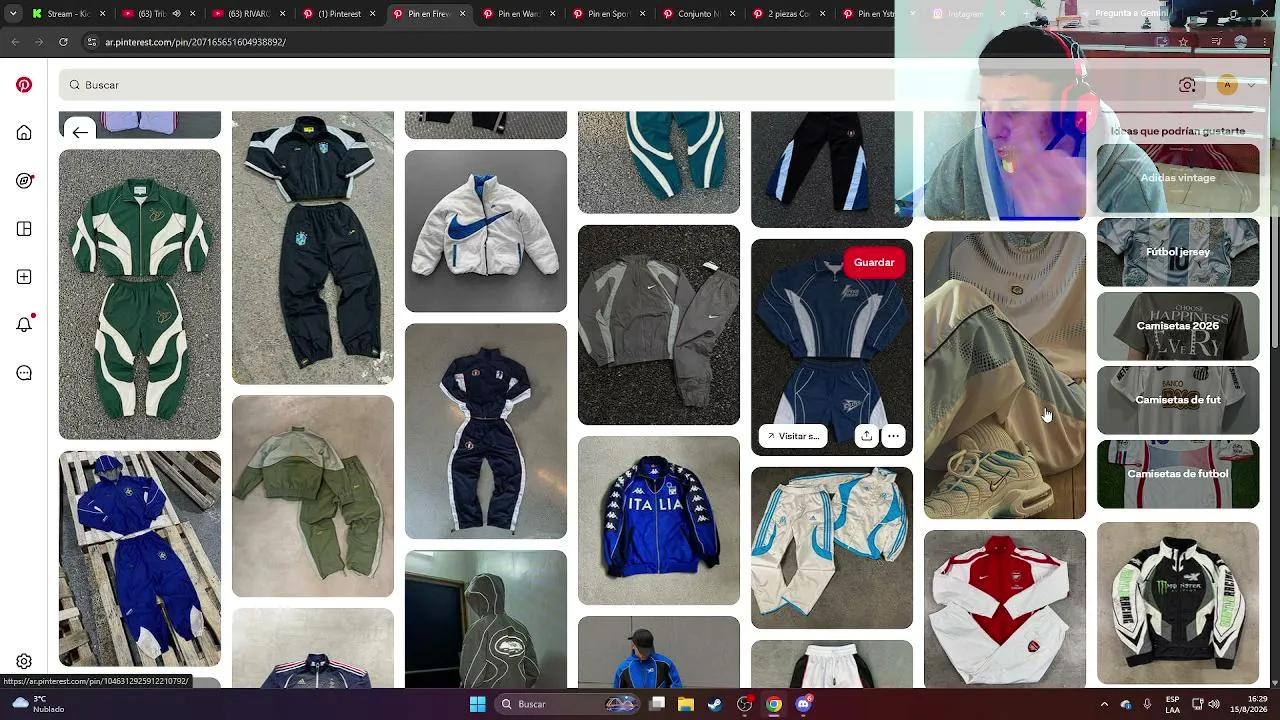Open the green and white tracksuit pin
Viewport: 1280px width, 720px height.
(140, 295)
